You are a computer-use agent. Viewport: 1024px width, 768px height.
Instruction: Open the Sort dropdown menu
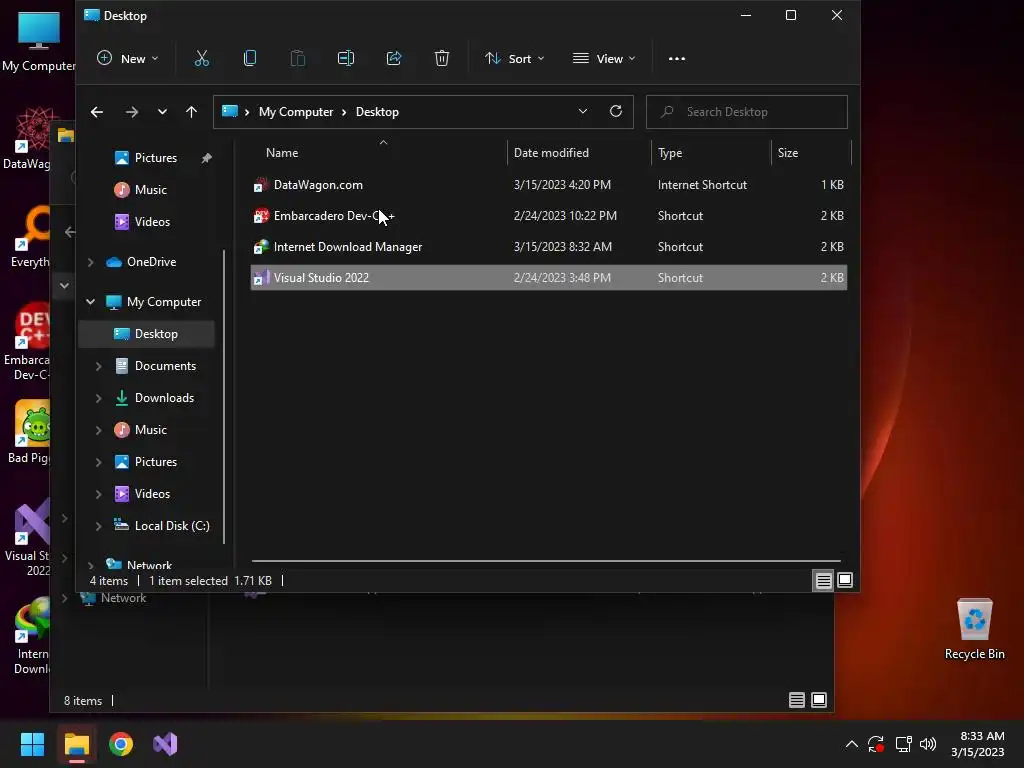pos(515,59)
